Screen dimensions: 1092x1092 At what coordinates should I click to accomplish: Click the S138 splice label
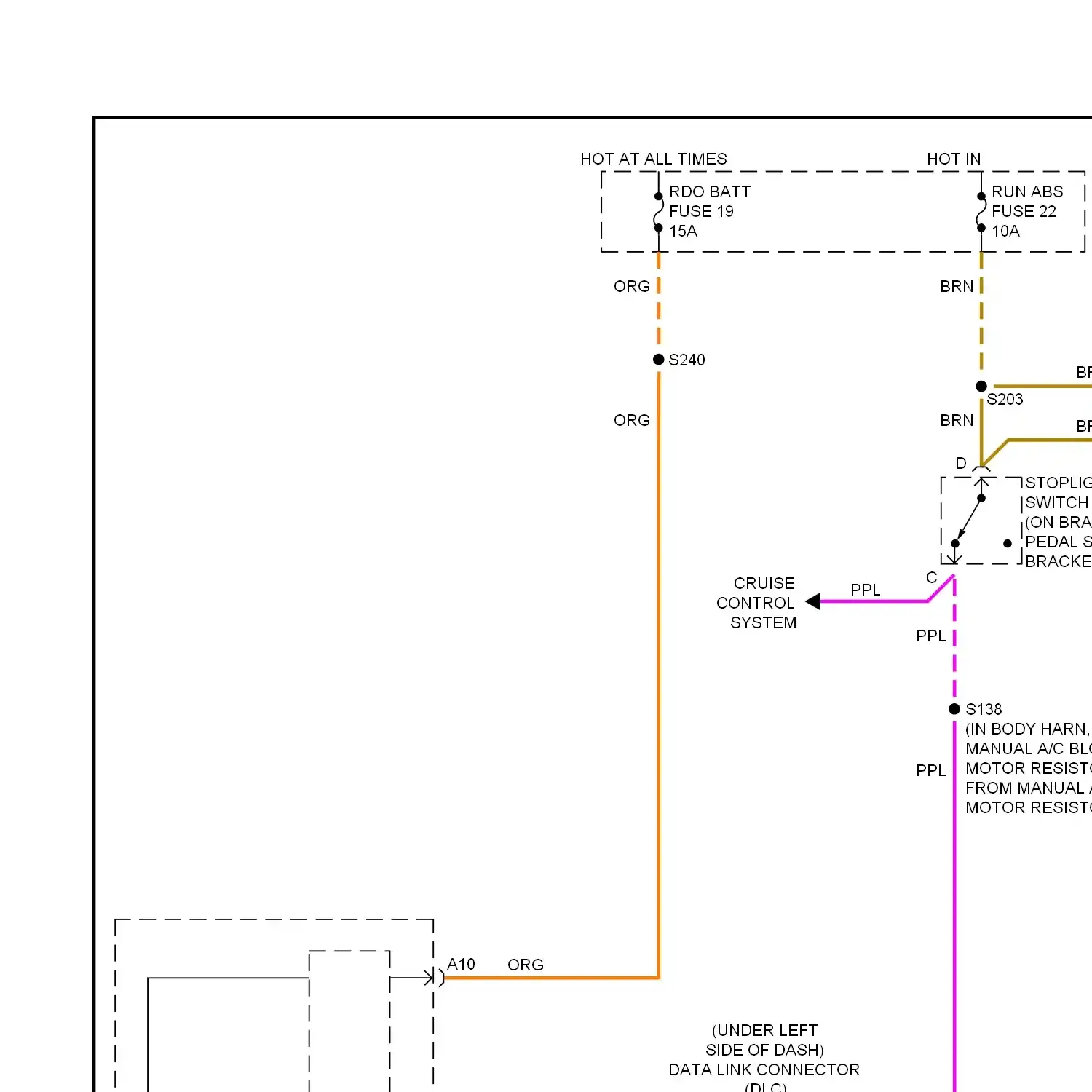click(x=984, y=709)
